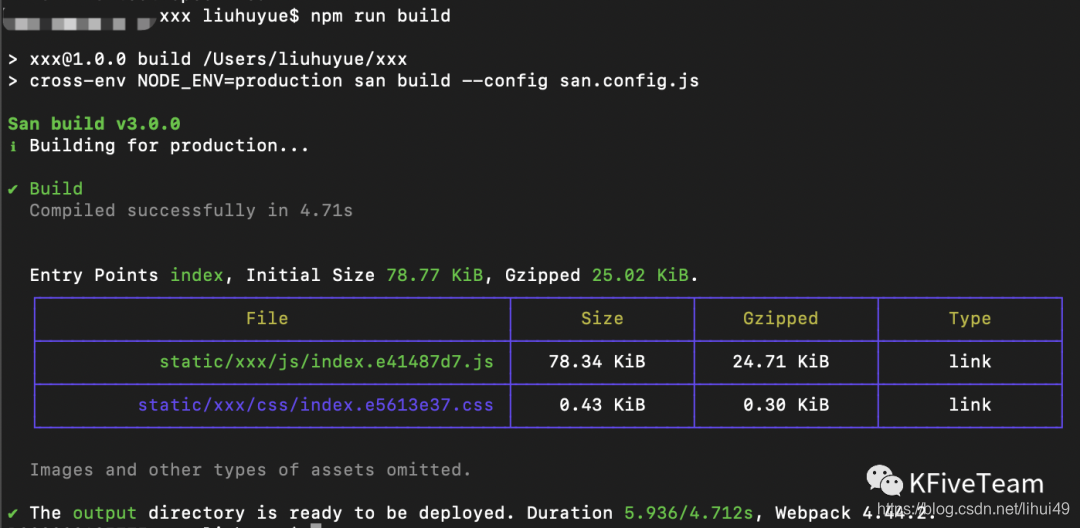Click the Type column header
This screenshot has width=1080, height=528.
970,319
